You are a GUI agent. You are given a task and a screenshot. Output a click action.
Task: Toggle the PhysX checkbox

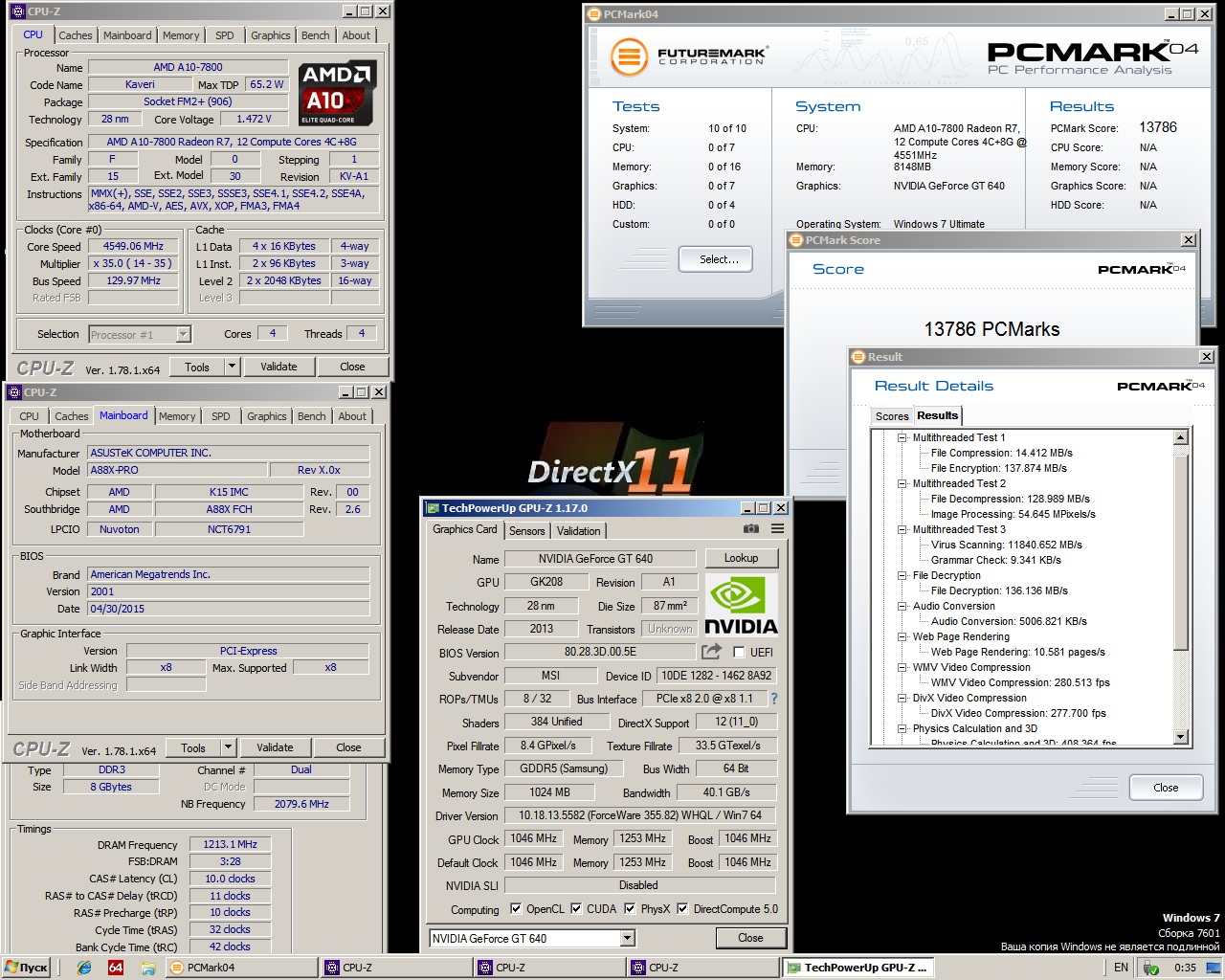point(630,908)
